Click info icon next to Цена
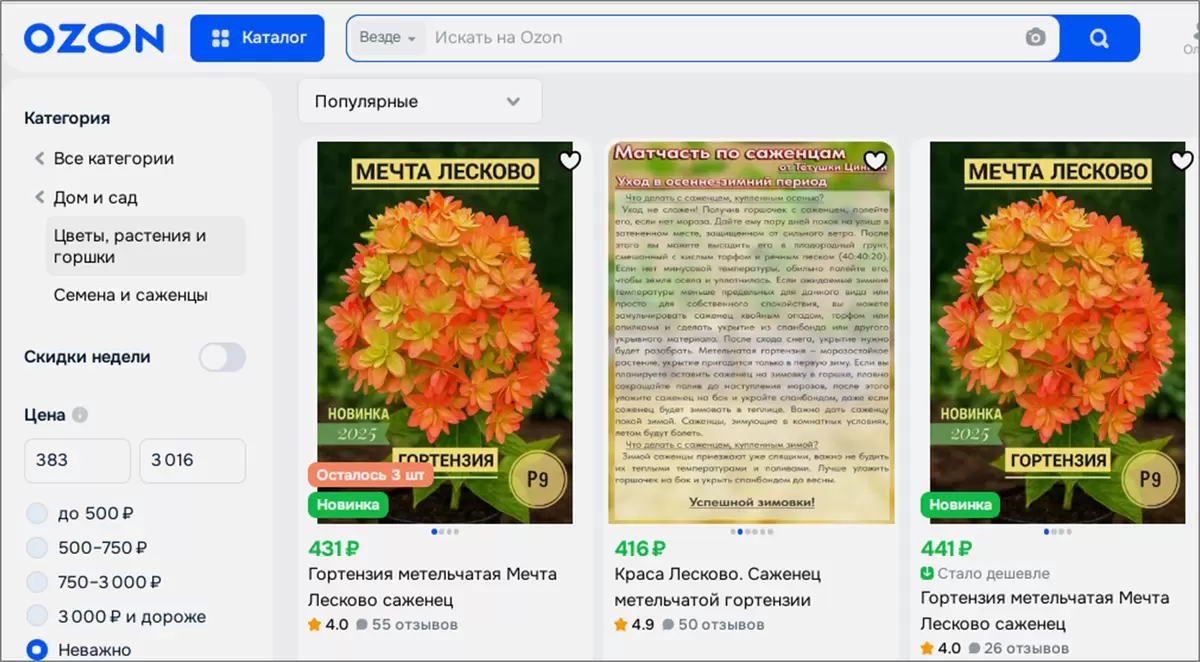The height and width of the screenshot is (662, 1200). coord(80,415)
